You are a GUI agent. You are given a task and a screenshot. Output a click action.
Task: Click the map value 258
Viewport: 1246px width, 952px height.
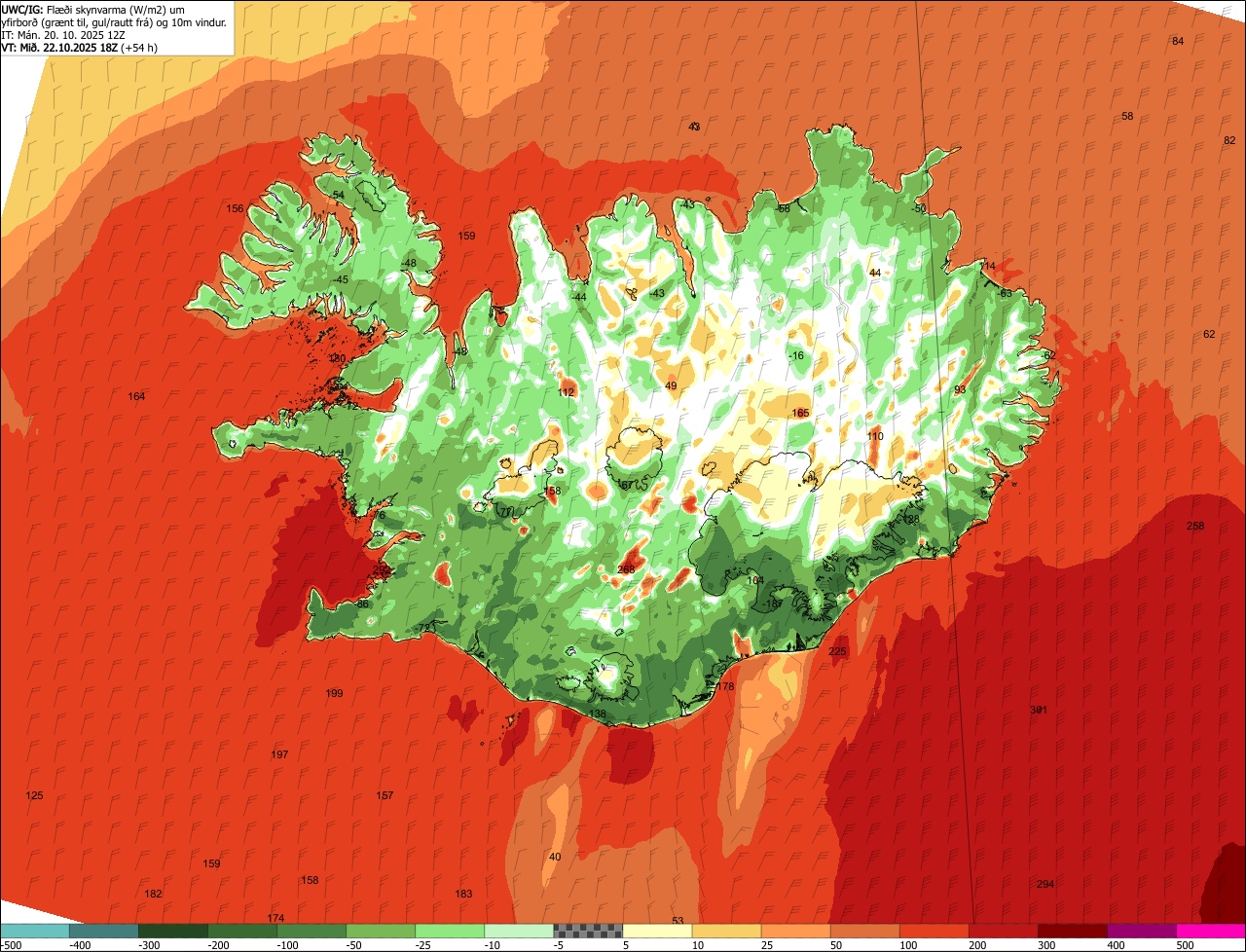pos(1195,526)
